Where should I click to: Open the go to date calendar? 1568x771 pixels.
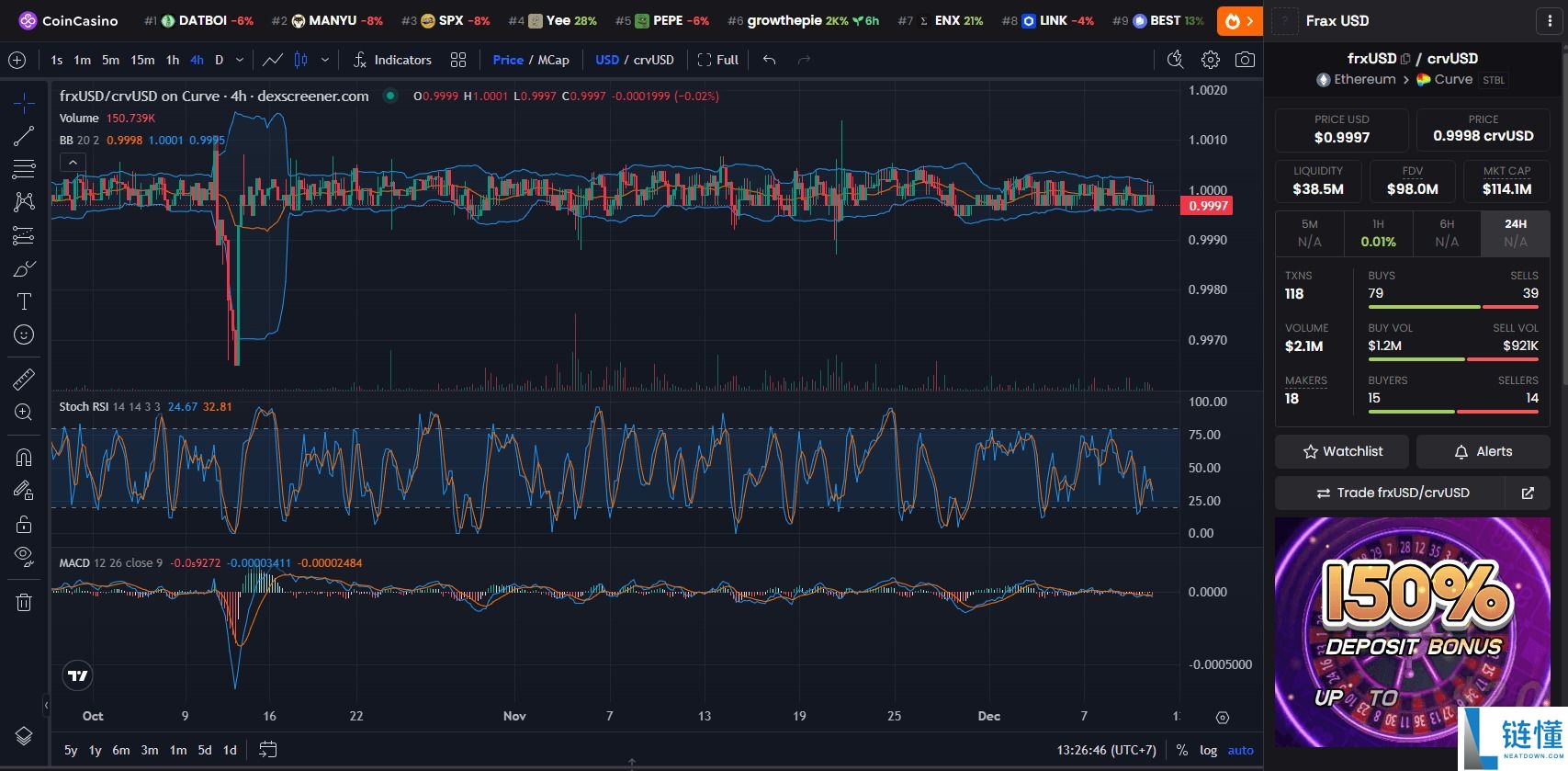tap(267, 750)
